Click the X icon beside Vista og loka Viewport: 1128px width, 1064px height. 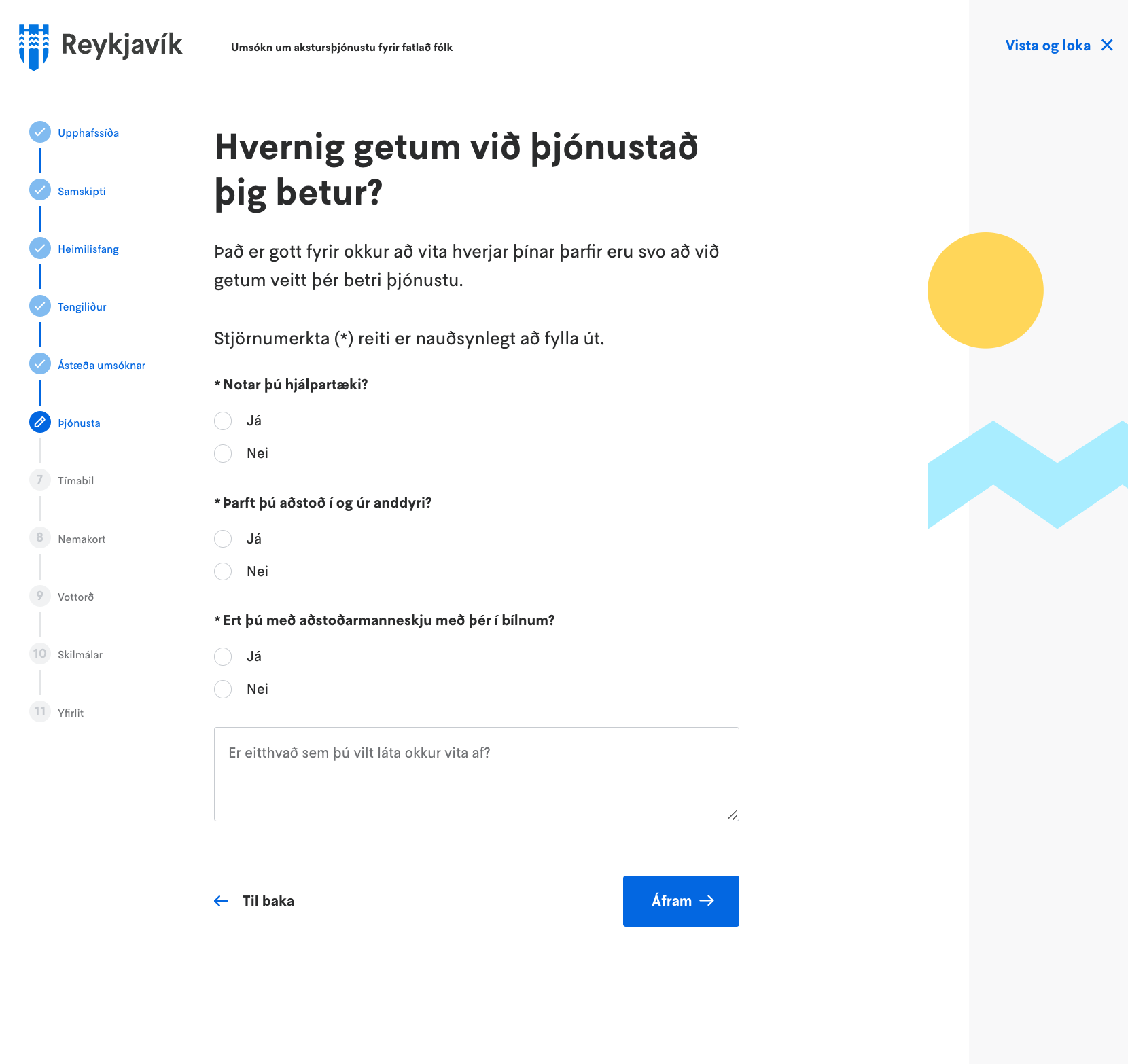(1107, 46)
